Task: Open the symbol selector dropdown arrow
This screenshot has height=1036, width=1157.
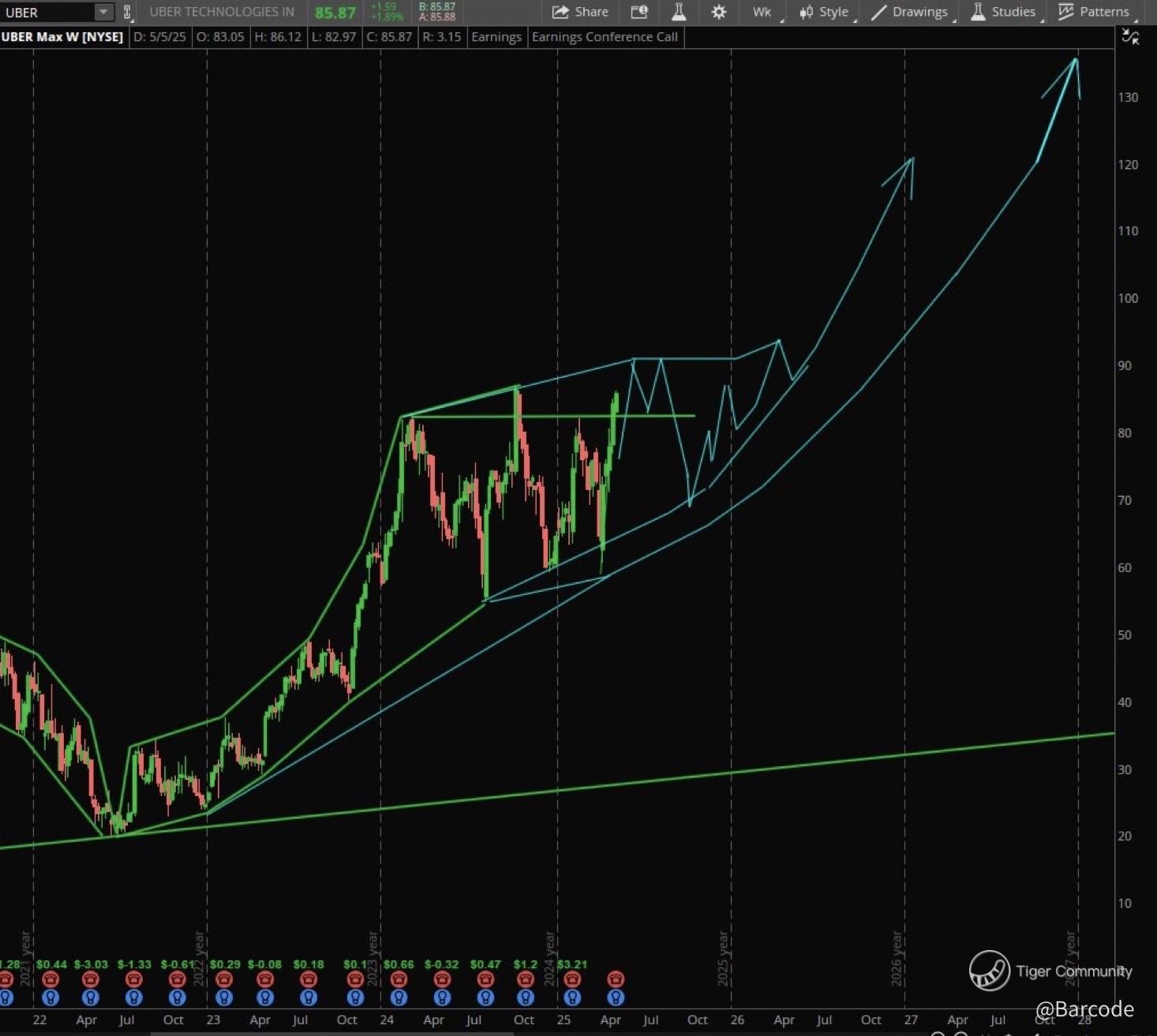Action: [x=103, y=12]
